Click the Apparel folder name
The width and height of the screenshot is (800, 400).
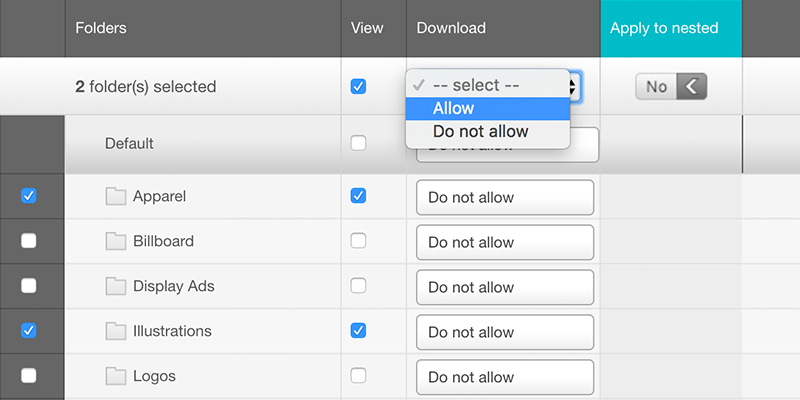tap(159, 196)
